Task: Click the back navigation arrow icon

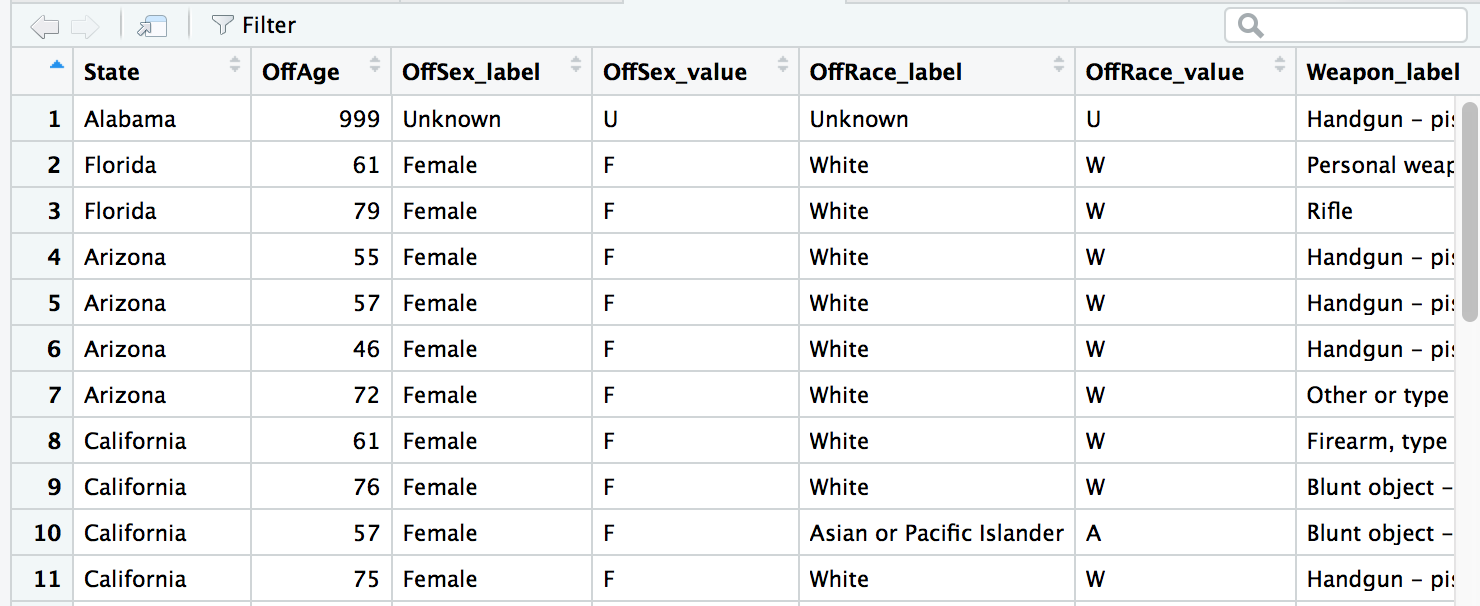Action: (x=46, y=25)
